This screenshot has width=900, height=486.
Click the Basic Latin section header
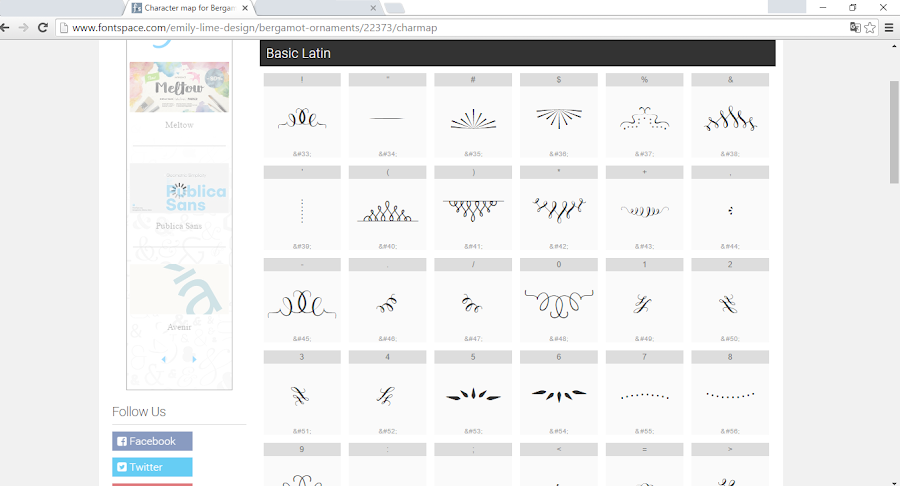point(517,53)
